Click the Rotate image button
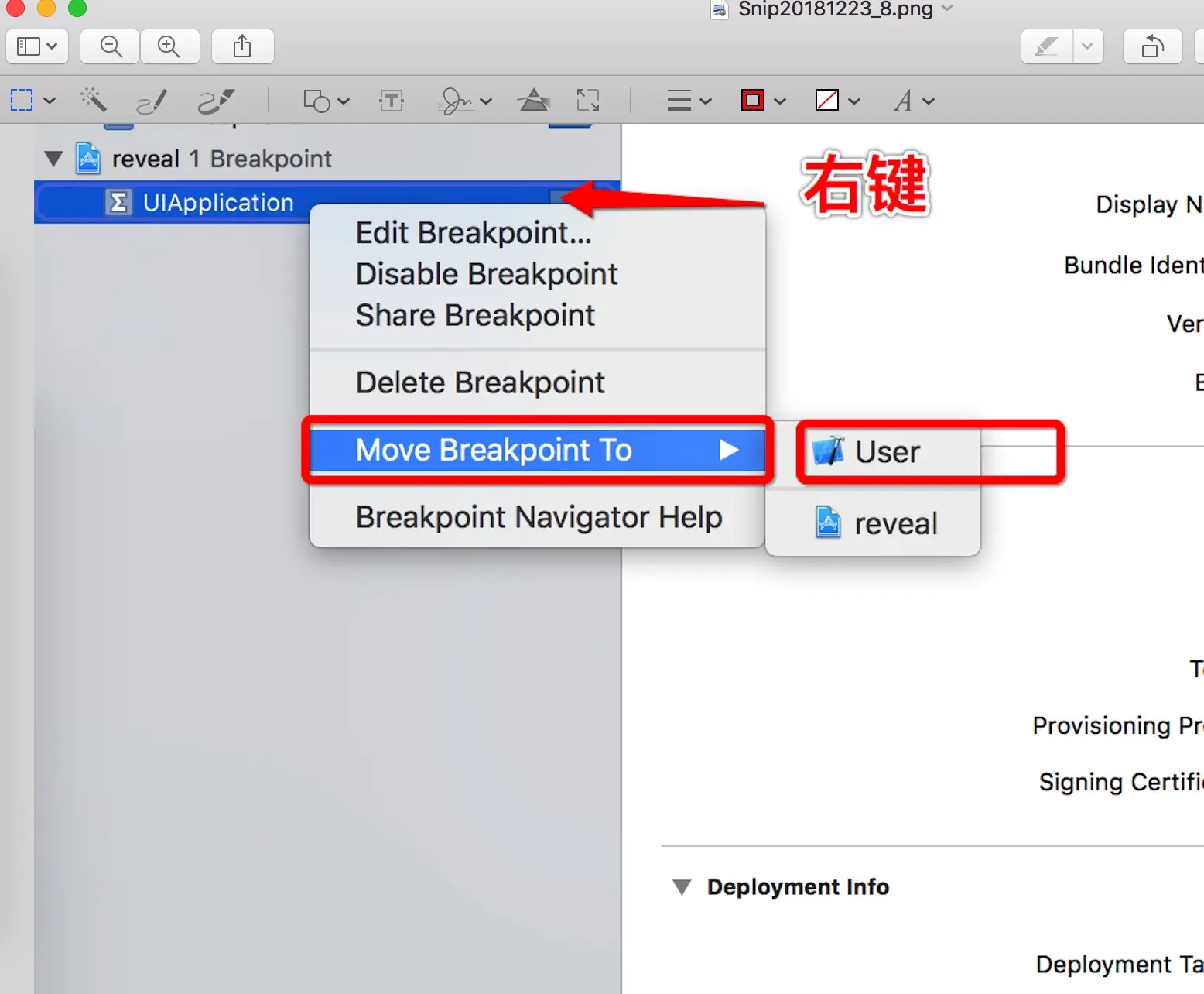 coord(1152,46)
